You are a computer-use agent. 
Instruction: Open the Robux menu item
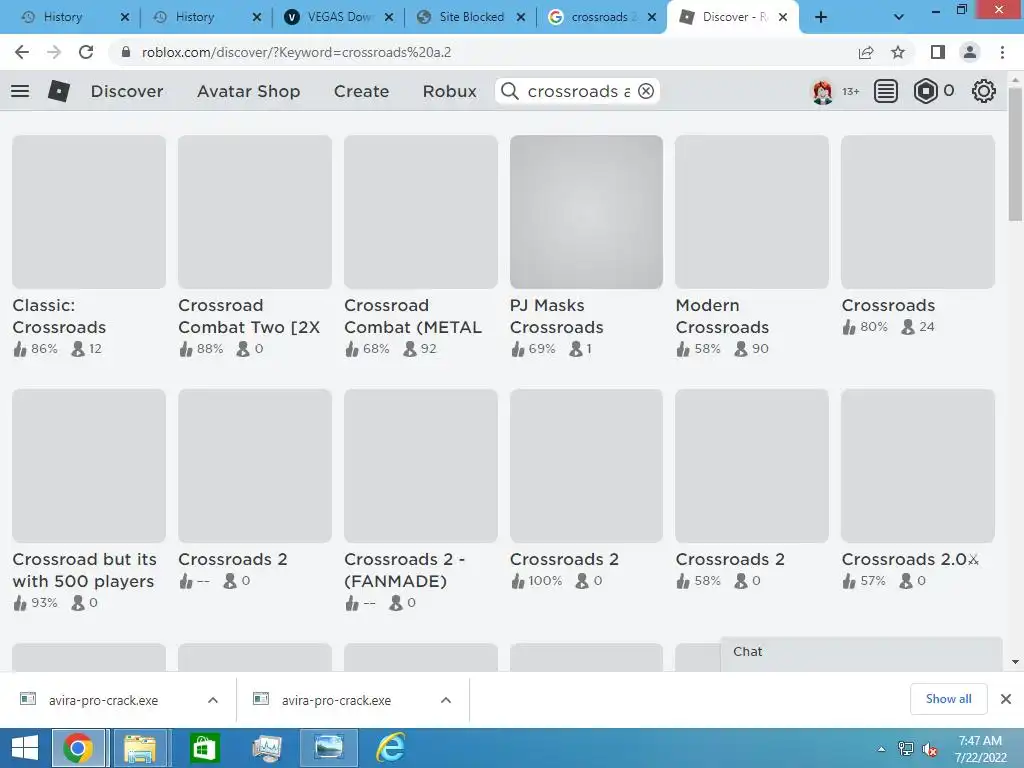(x=449, y=91)
